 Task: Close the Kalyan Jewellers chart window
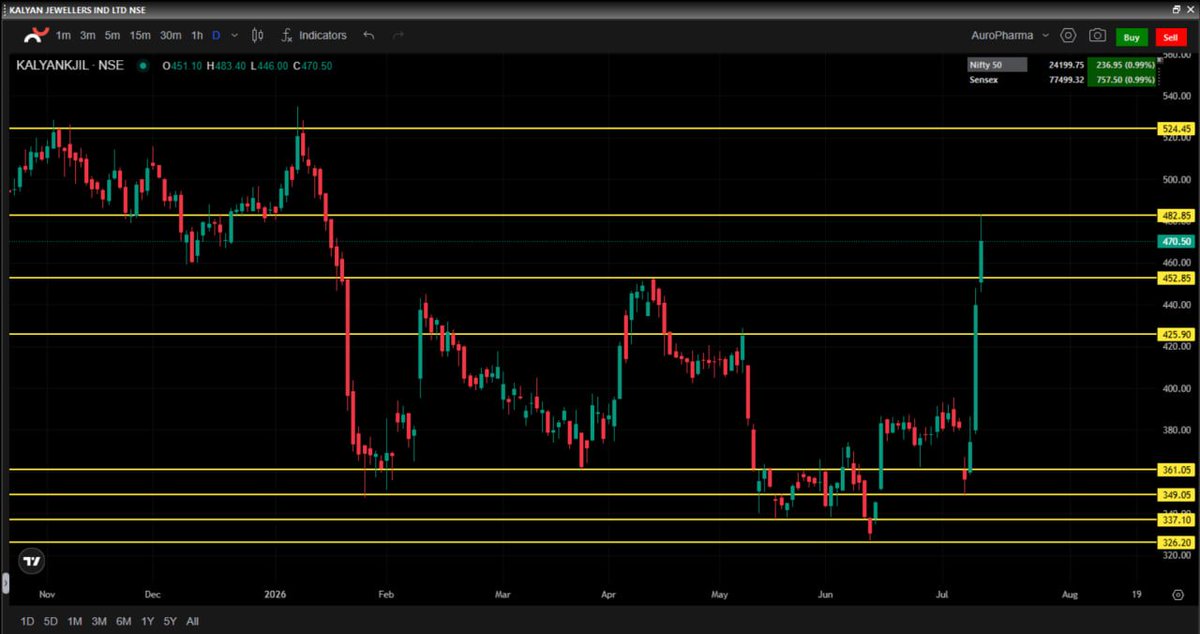[1189, 8]
